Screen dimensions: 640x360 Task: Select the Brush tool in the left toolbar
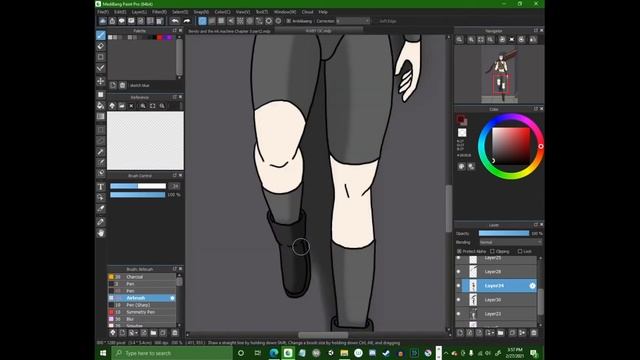[101, 36]
